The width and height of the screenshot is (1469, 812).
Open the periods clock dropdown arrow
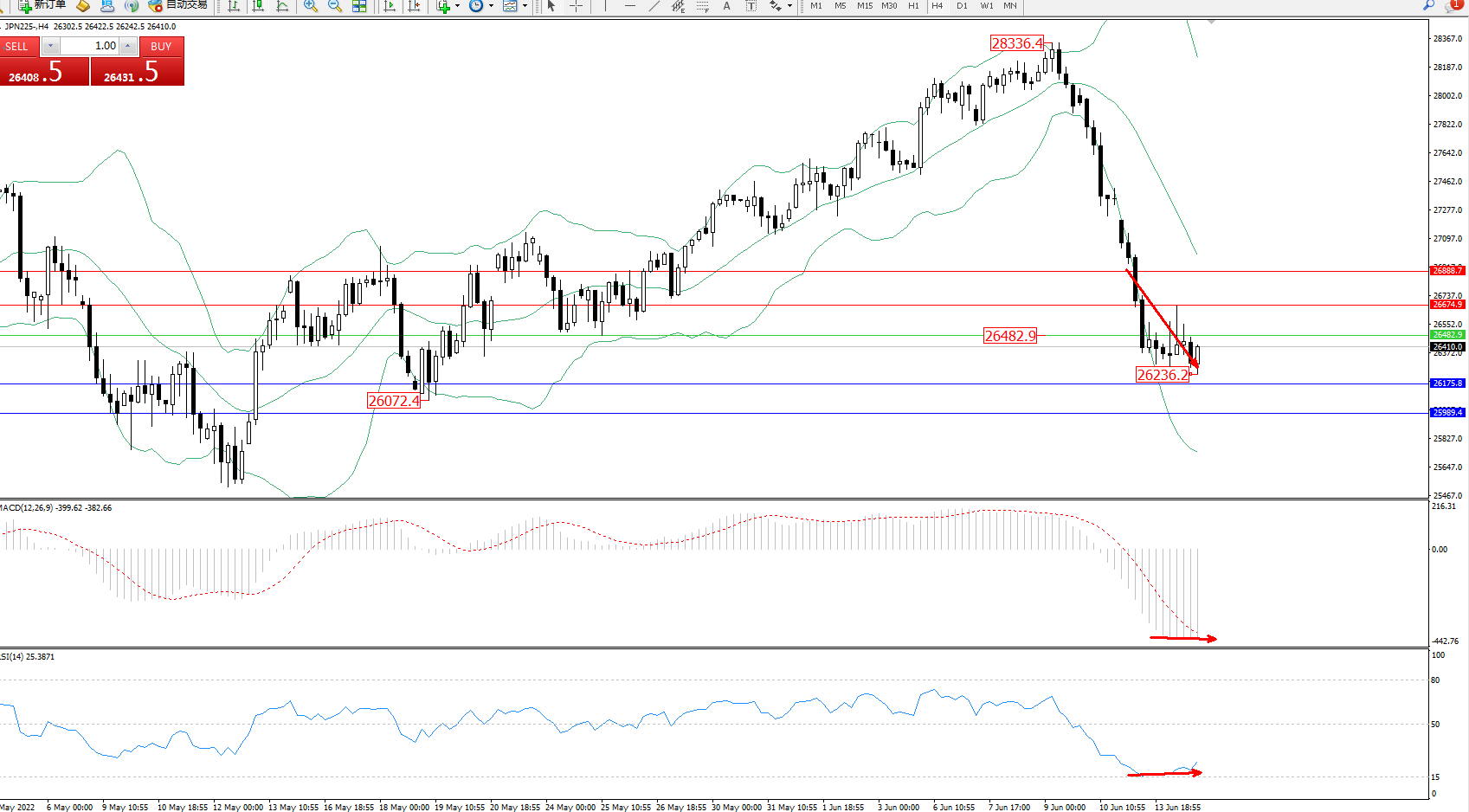tap(491, 6)
